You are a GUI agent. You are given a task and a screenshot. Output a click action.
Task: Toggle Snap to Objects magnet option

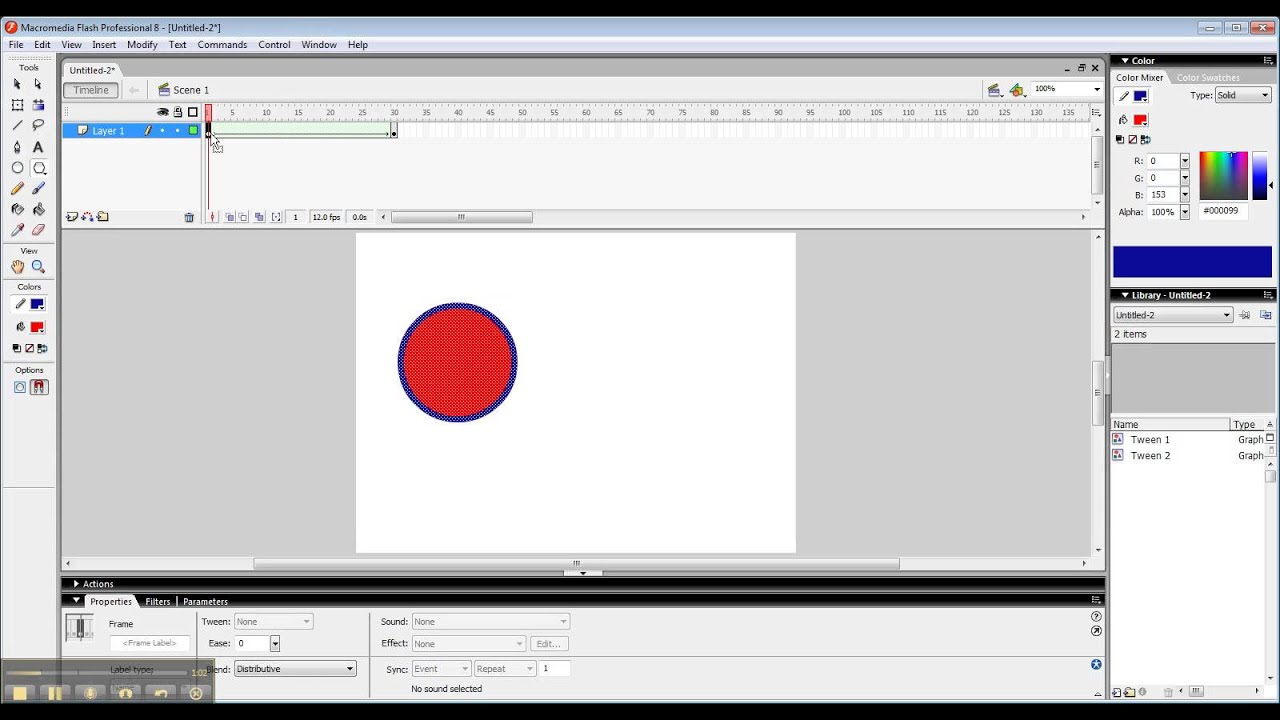click(39, 387)
